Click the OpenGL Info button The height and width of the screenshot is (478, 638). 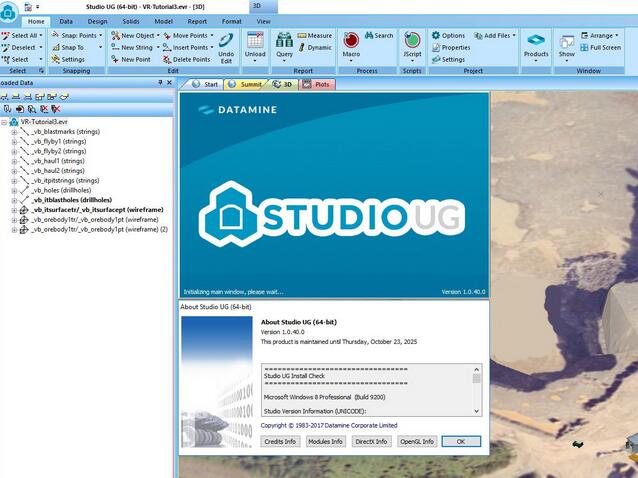[417, 441]
